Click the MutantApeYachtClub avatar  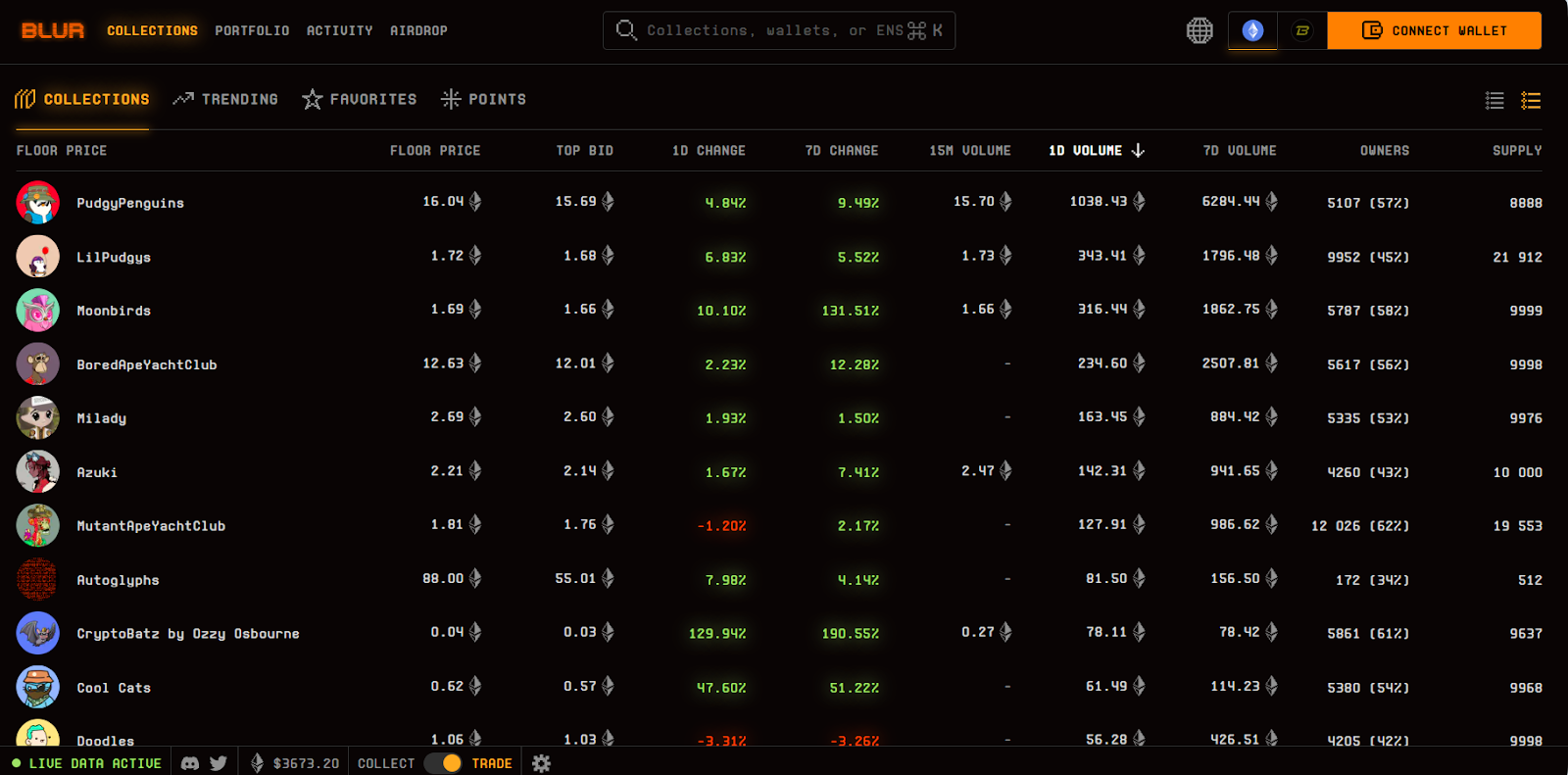point(38,526)
